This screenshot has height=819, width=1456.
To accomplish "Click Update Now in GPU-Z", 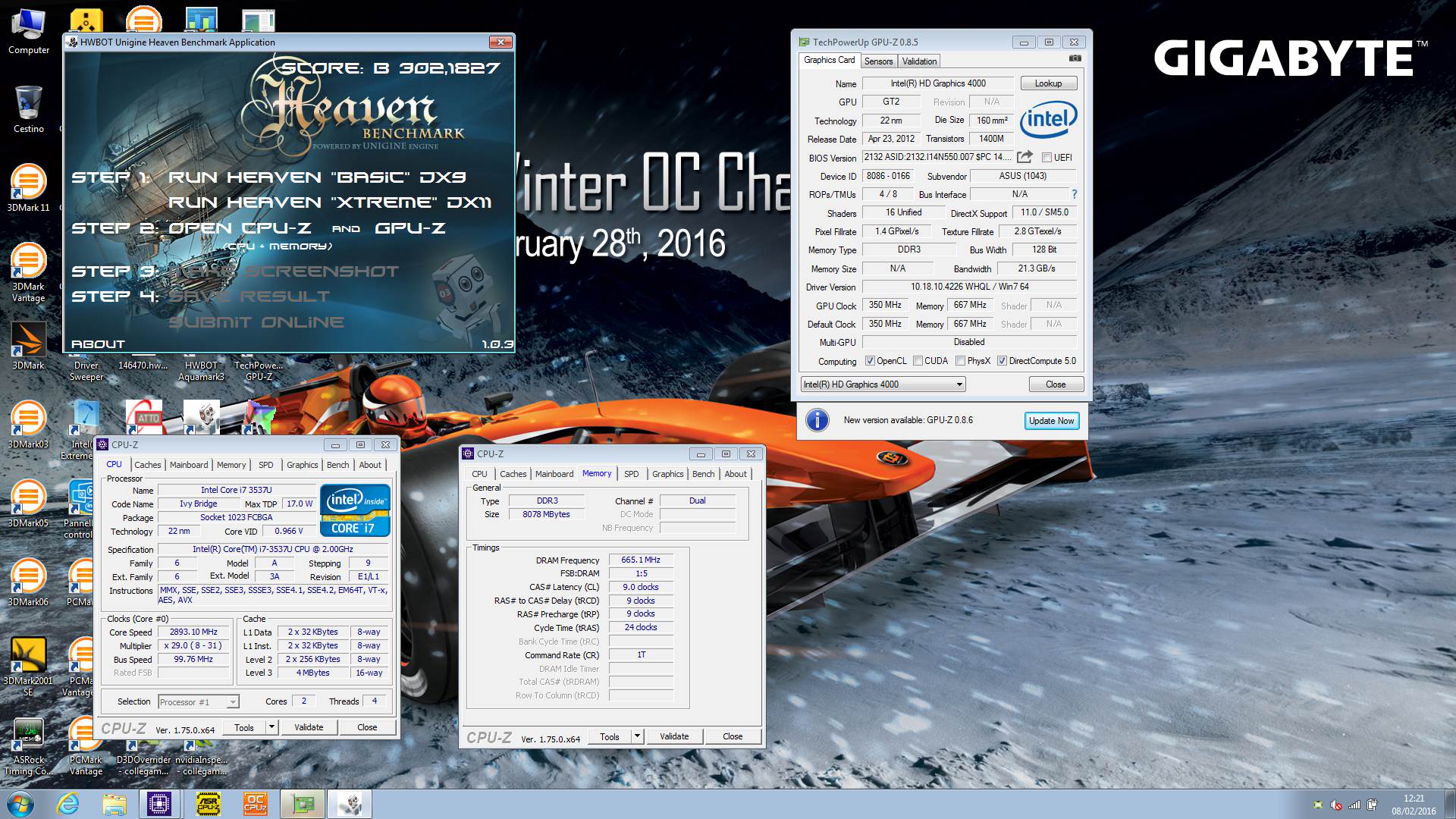I will click(1051, 421).
